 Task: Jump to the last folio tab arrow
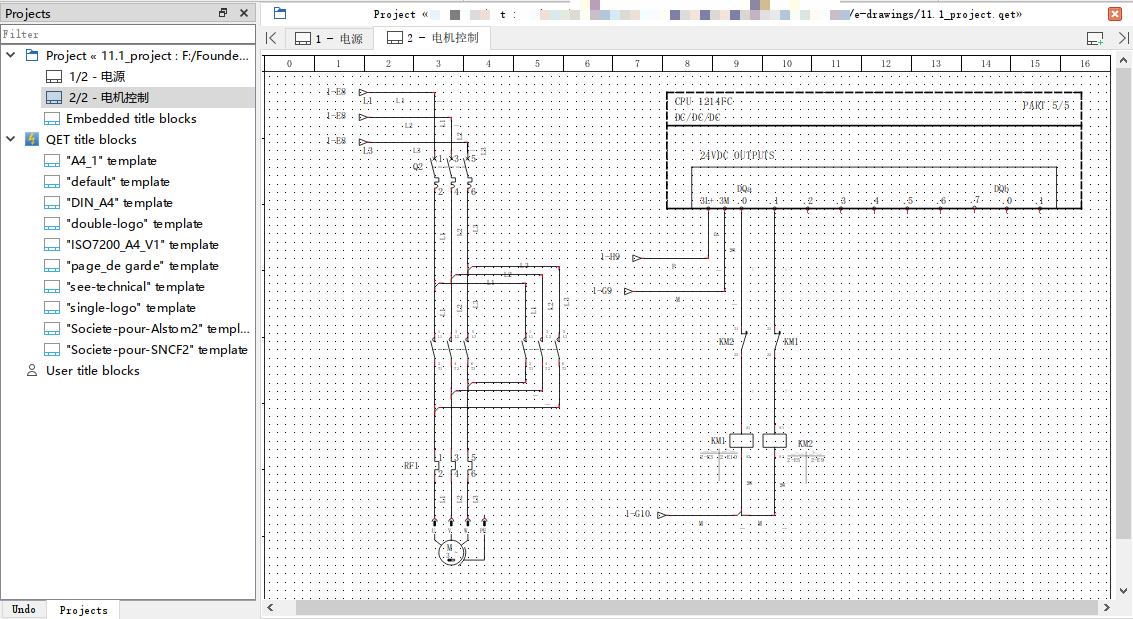click(x=1122, y=38)
